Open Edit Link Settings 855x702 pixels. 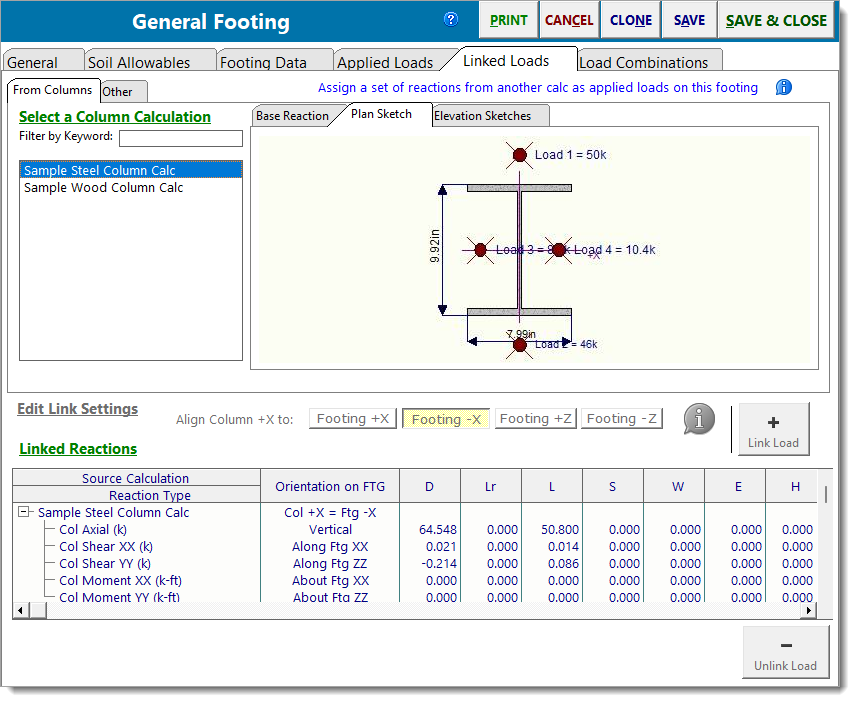click(x=77, y=408)
